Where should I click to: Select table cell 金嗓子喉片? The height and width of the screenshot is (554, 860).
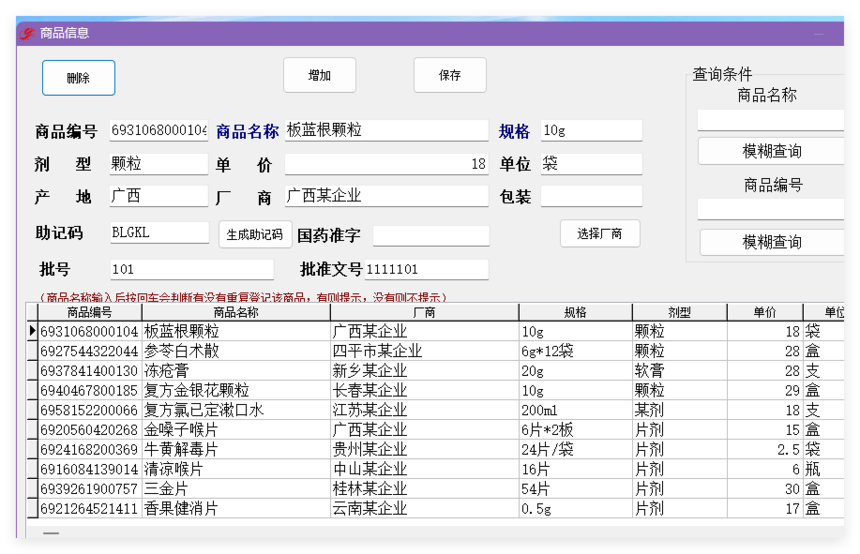[x=236, y=430]
